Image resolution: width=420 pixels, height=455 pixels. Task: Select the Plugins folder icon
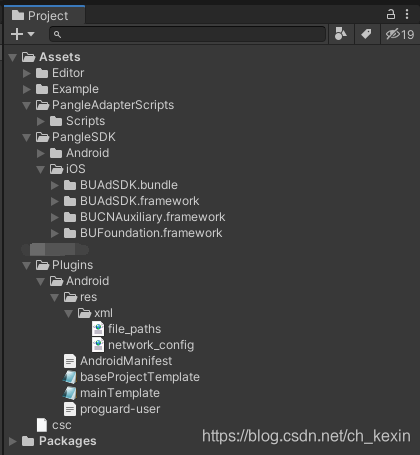[x=42, y=265]
